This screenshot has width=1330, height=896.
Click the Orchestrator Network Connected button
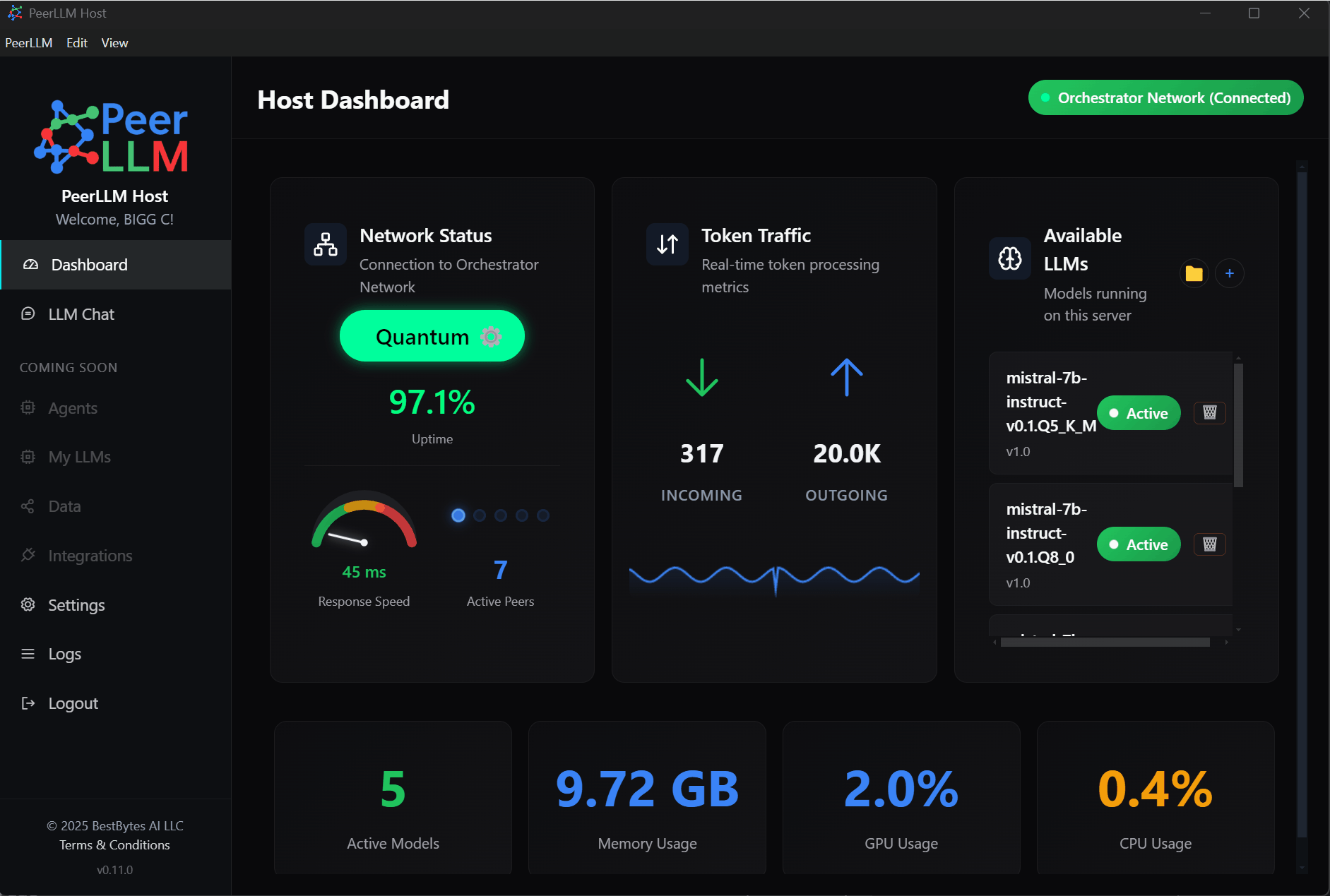[x=1165, y=98]
